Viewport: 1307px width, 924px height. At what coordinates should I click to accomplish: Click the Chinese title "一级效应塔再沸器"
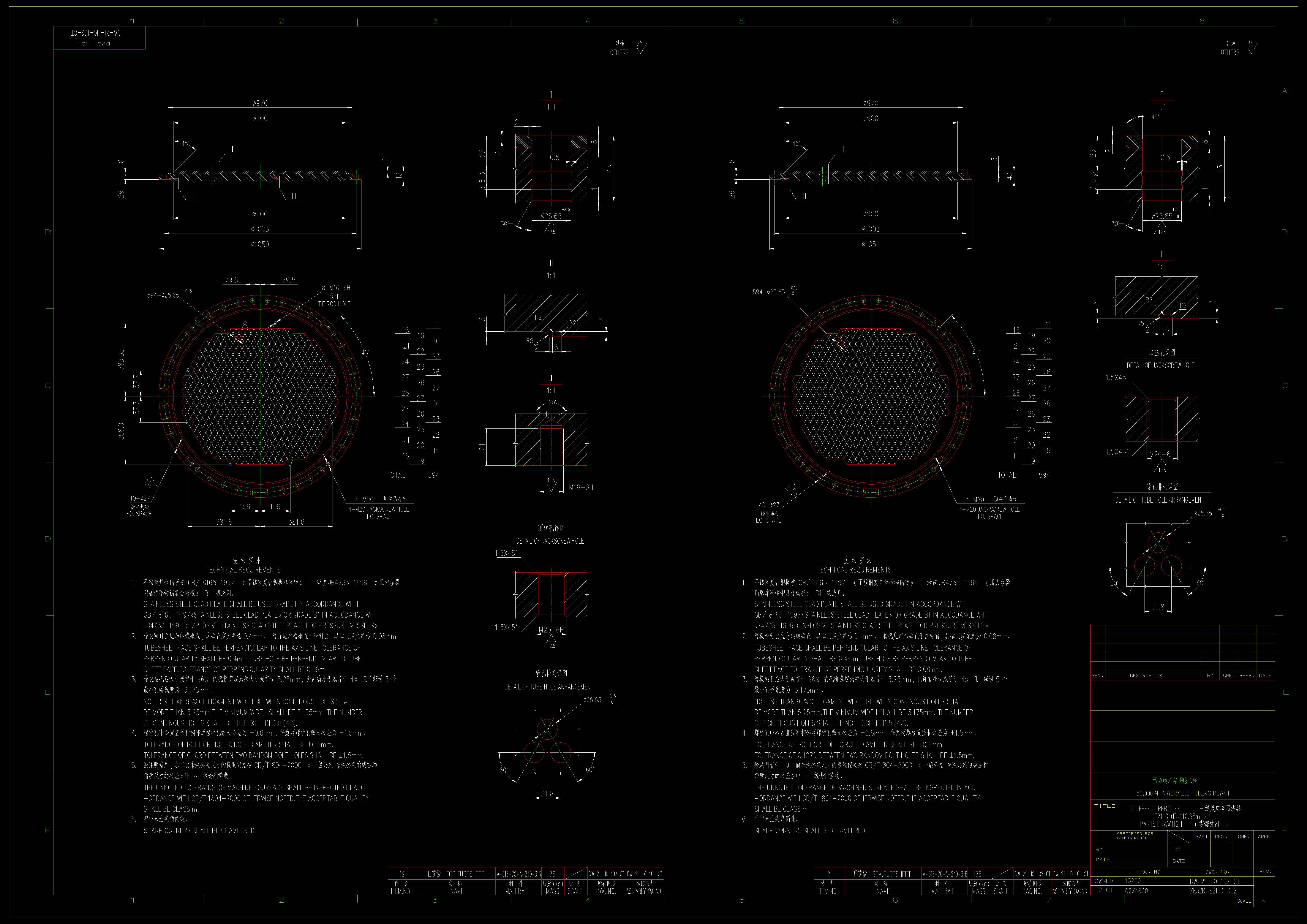point(1221,808)
